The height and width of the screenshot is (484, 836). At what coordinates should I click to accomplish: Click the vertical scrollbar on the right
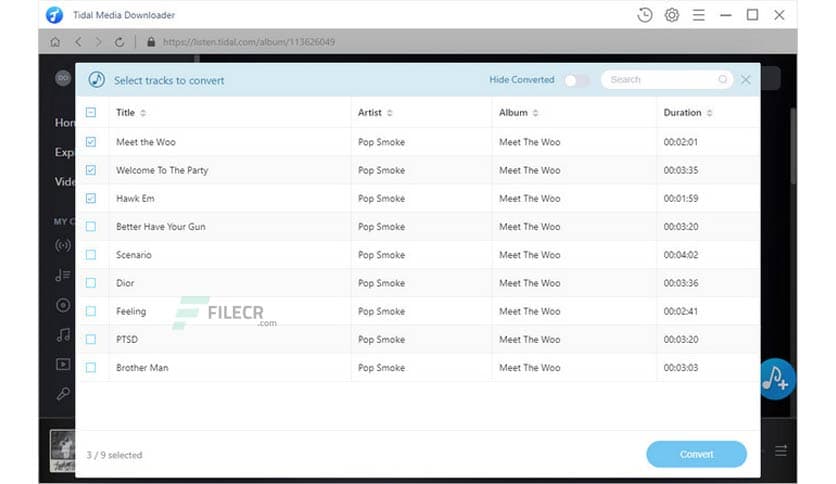(x=793, y=147)
